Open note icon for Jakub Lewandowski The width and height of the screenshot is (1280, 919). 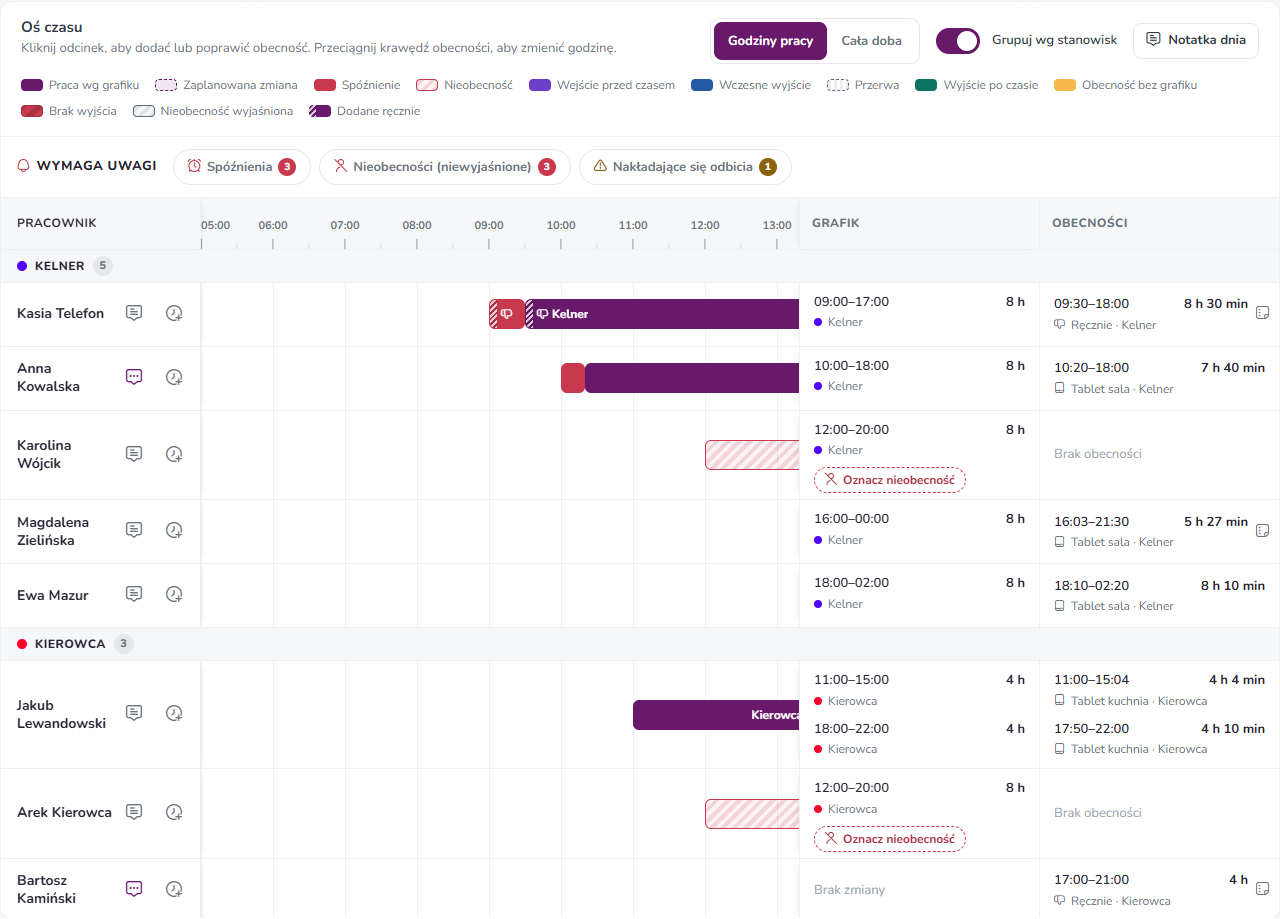(x=134, y=713)
